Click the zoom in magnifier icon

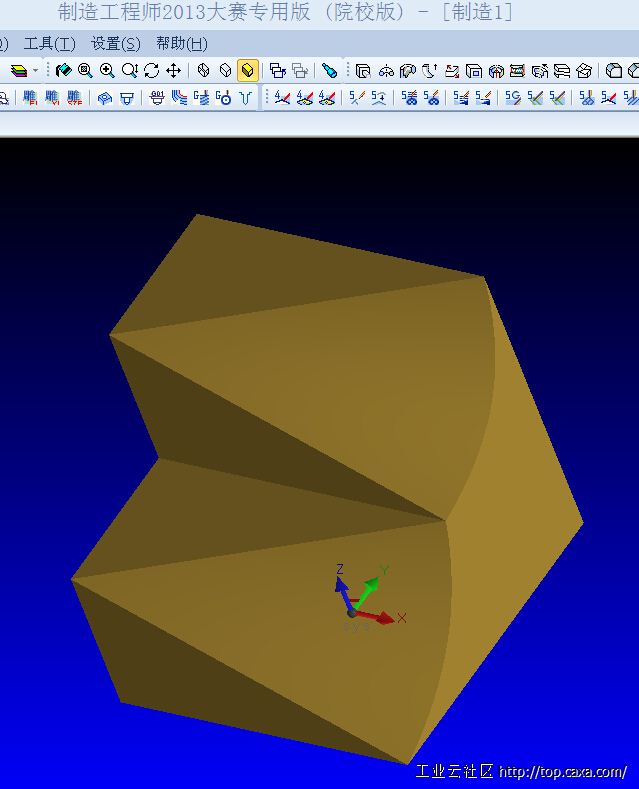(107, 71)
